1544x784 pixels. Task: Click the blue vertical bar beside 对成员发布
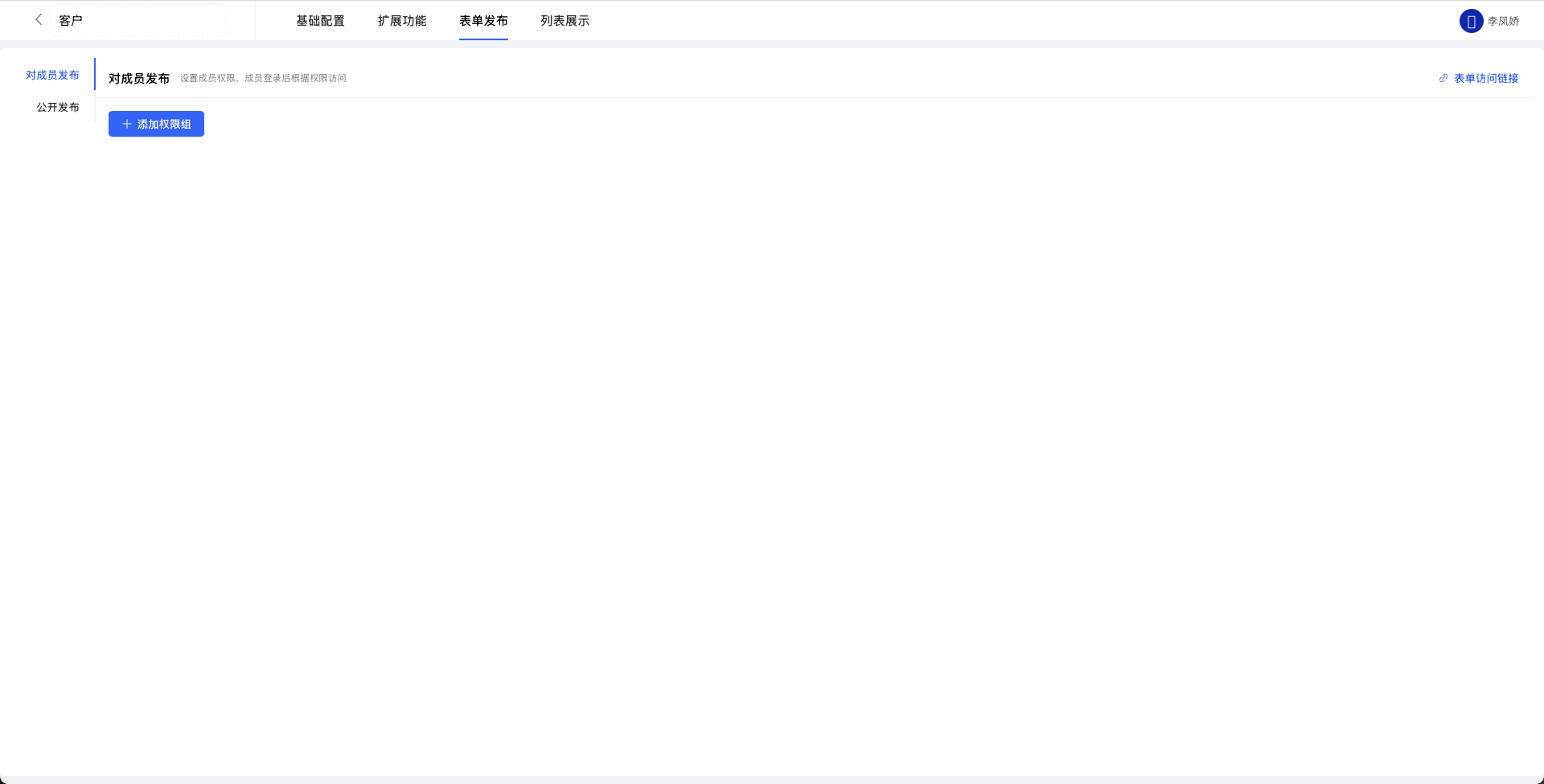(x=95, y=74)
